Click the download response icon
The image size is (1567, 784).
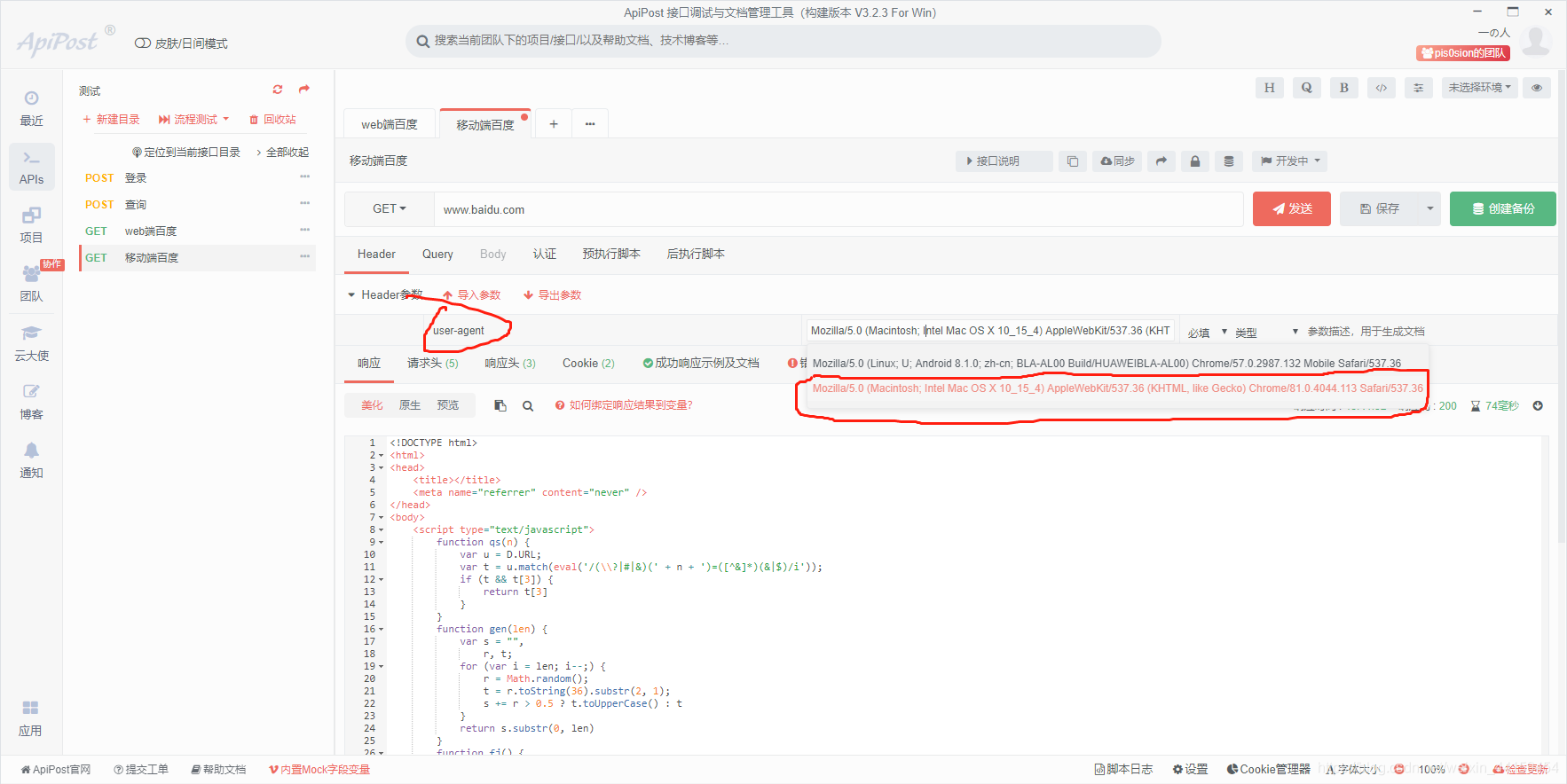click(x=1538, y=405)
